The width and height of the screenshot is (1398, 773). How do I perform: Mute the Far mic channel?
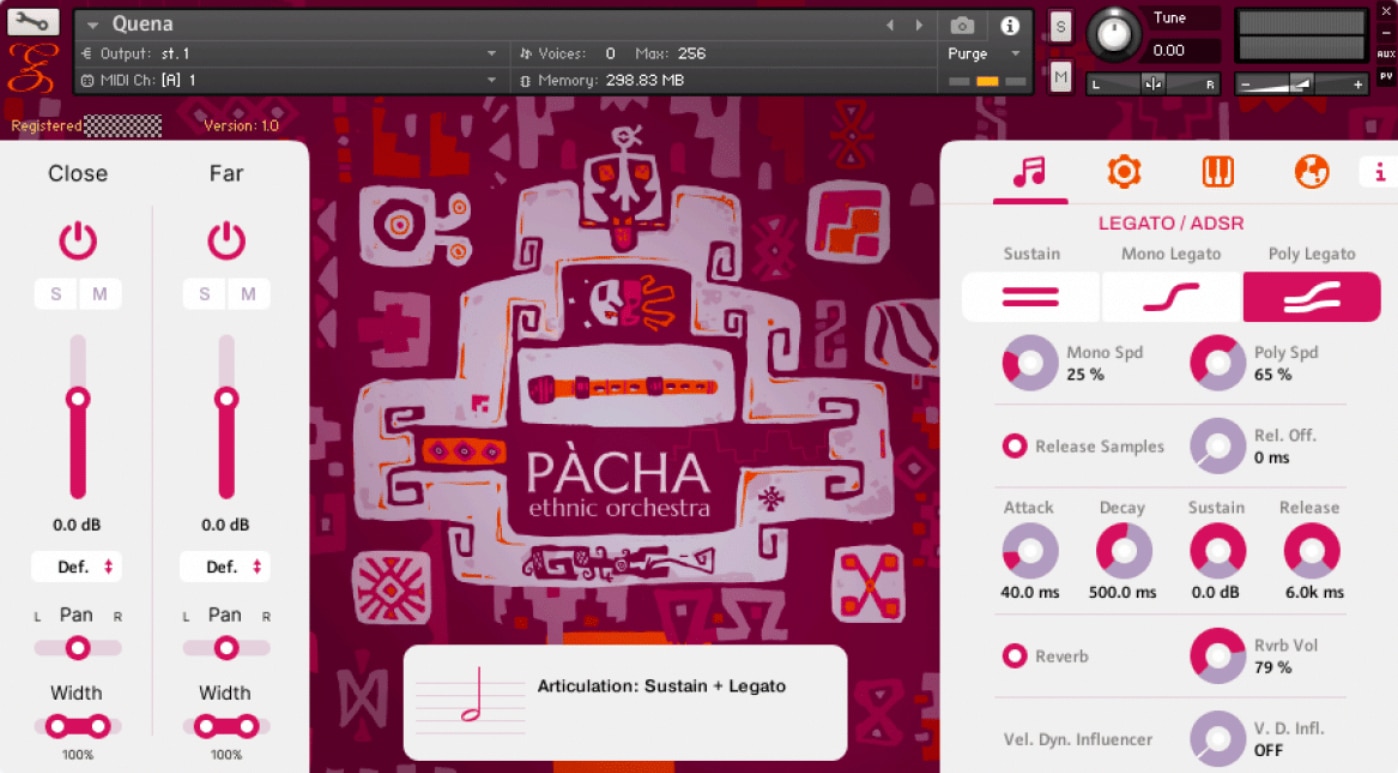tap(247, 294)
